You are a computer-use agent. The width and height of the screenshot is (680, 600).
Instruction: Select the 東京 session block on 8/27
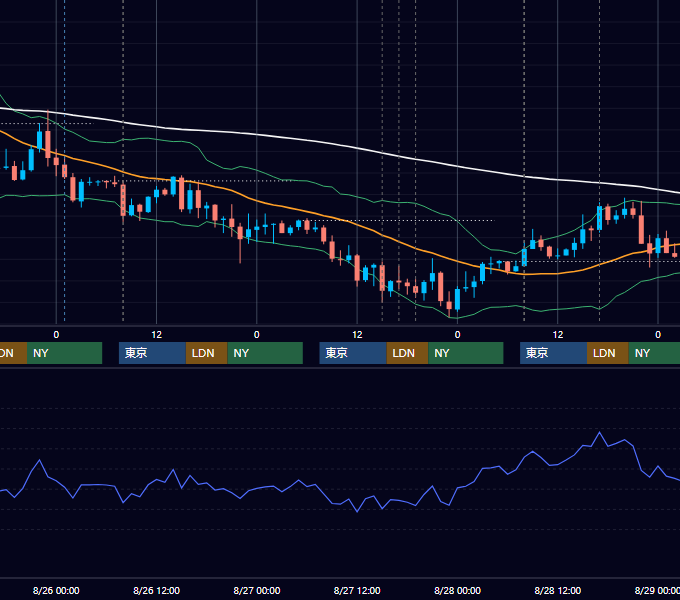353,353
